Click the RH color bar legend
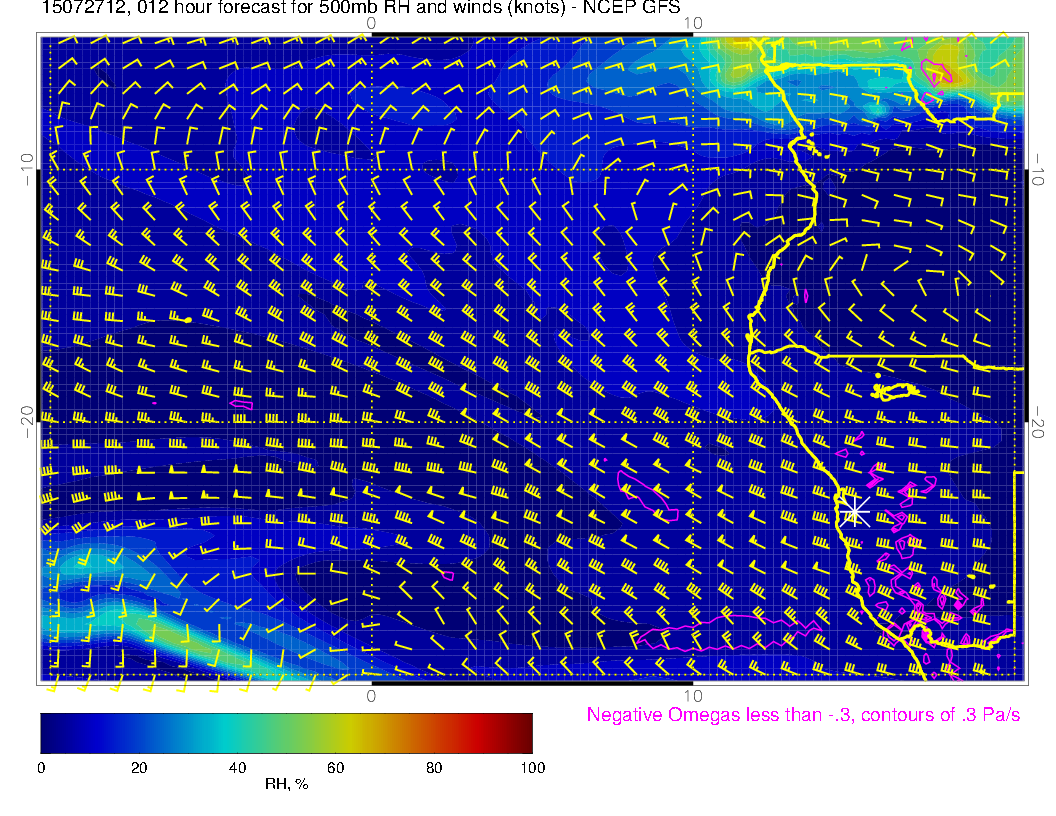 [286, 733]
